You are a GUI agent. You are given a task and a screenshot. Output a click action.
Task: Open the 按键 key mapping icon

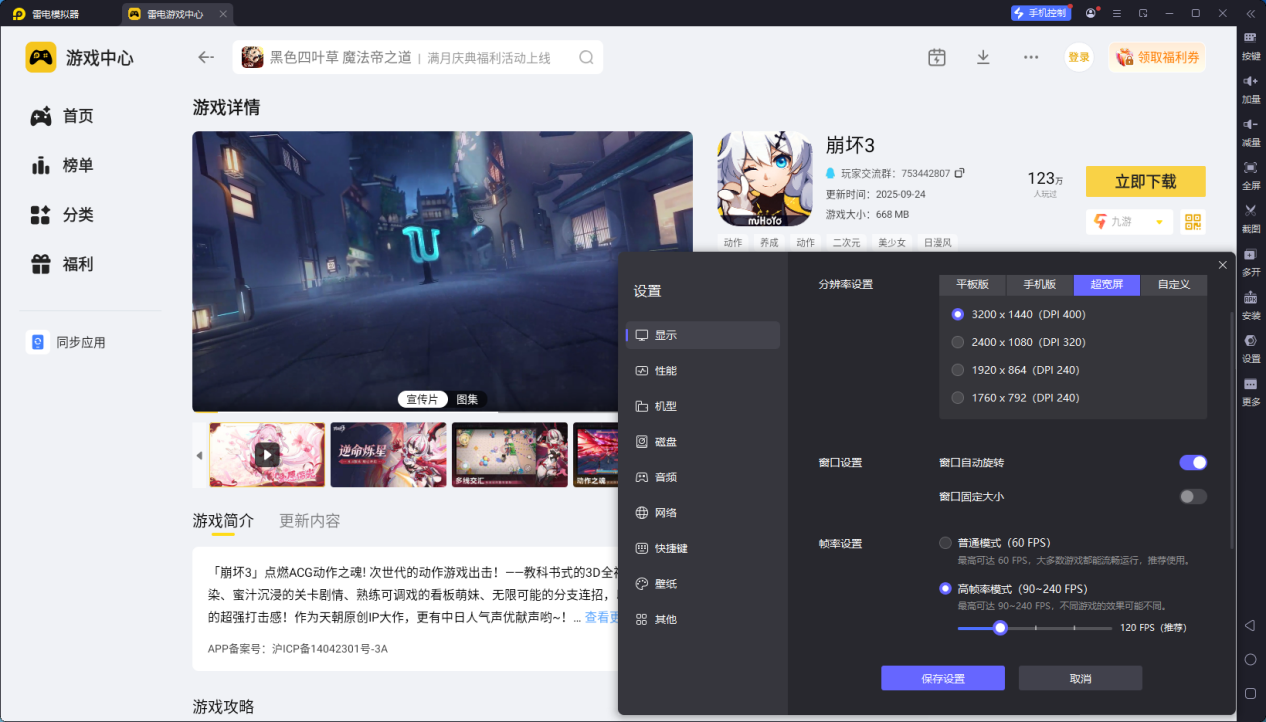click(1250, 42)
